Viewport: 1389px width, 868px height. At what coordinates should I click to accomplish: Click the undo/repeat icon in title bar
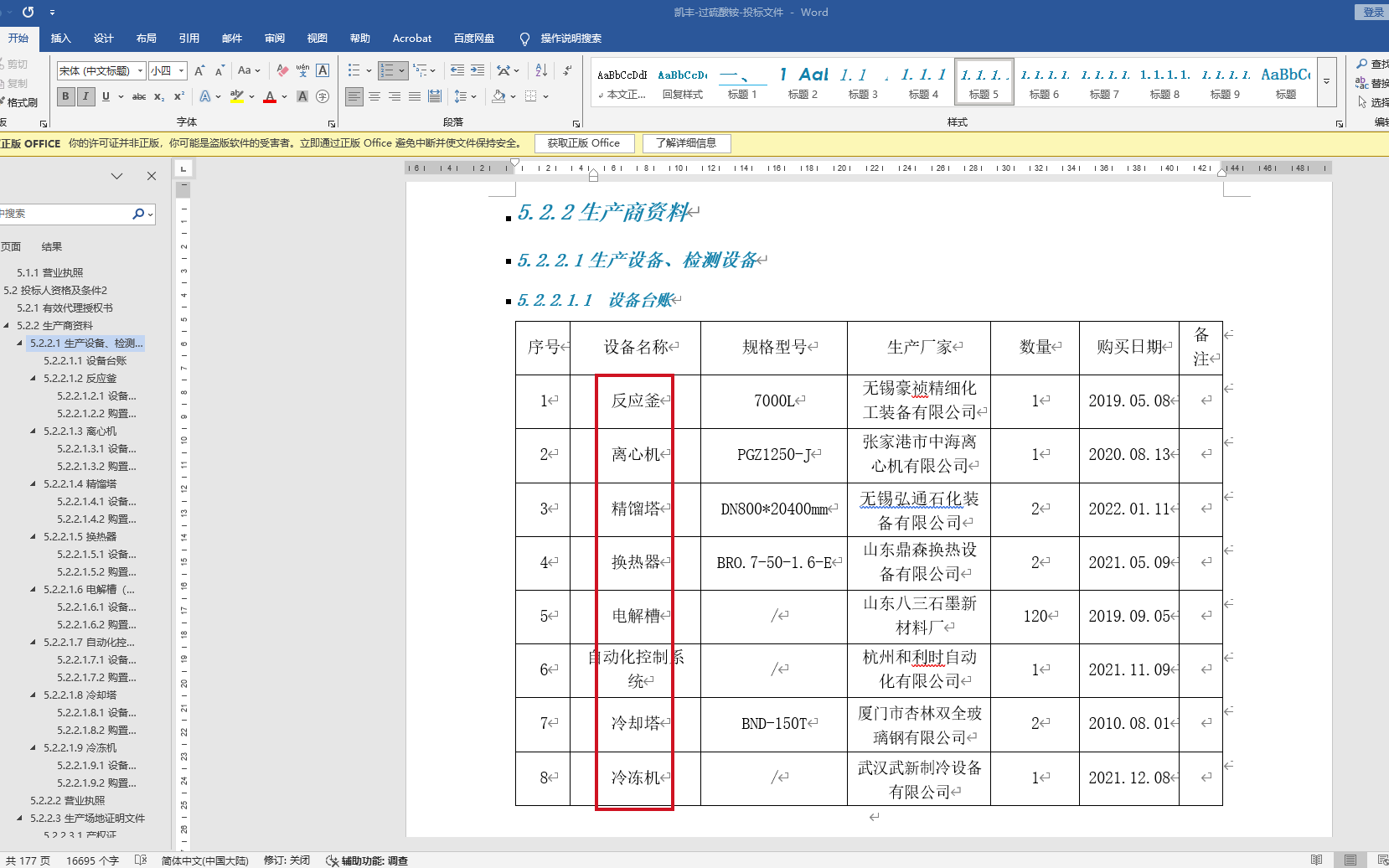[x=28, y=13]
